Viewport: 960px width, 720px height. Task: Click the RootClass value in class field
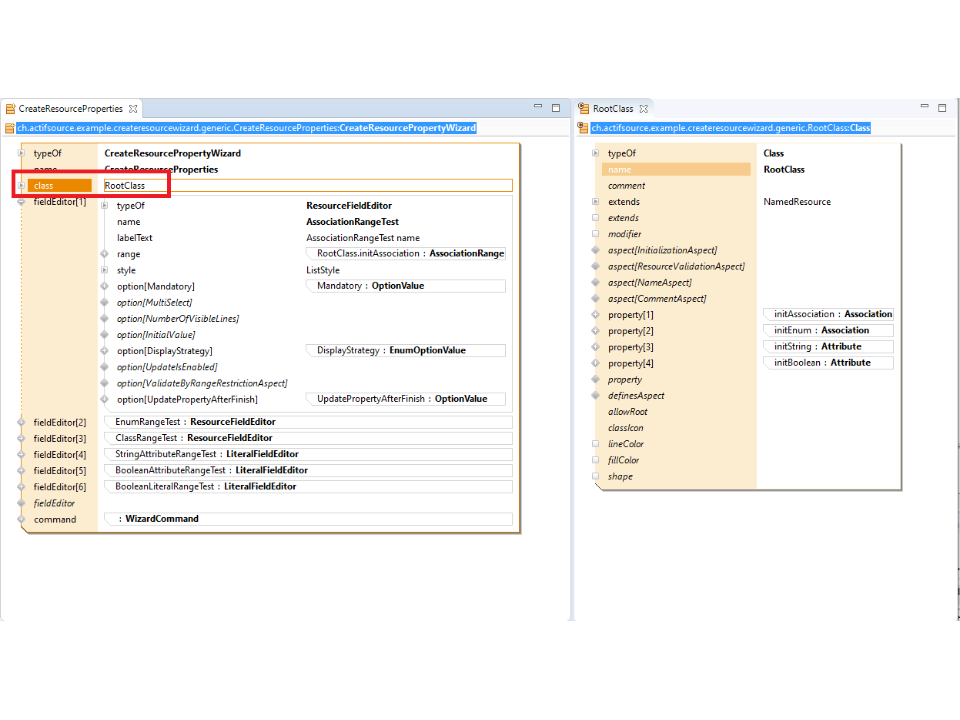[x=125, y=186]
